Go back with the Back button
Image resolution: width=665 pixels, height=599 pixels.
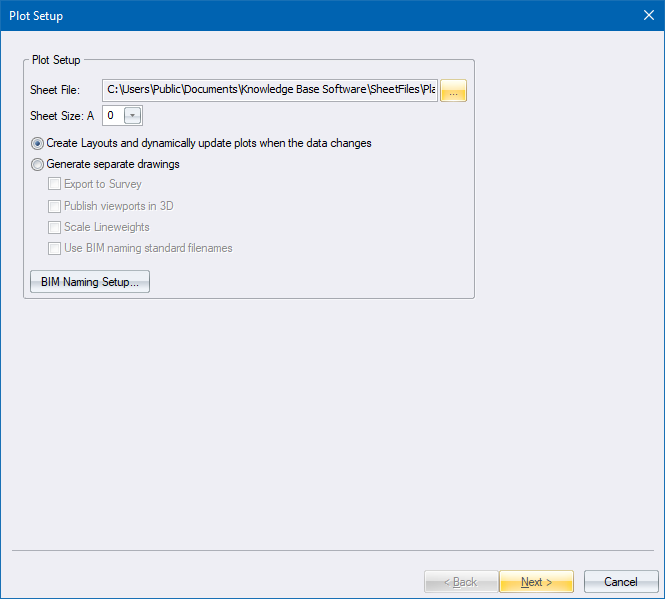pos(459,582)
